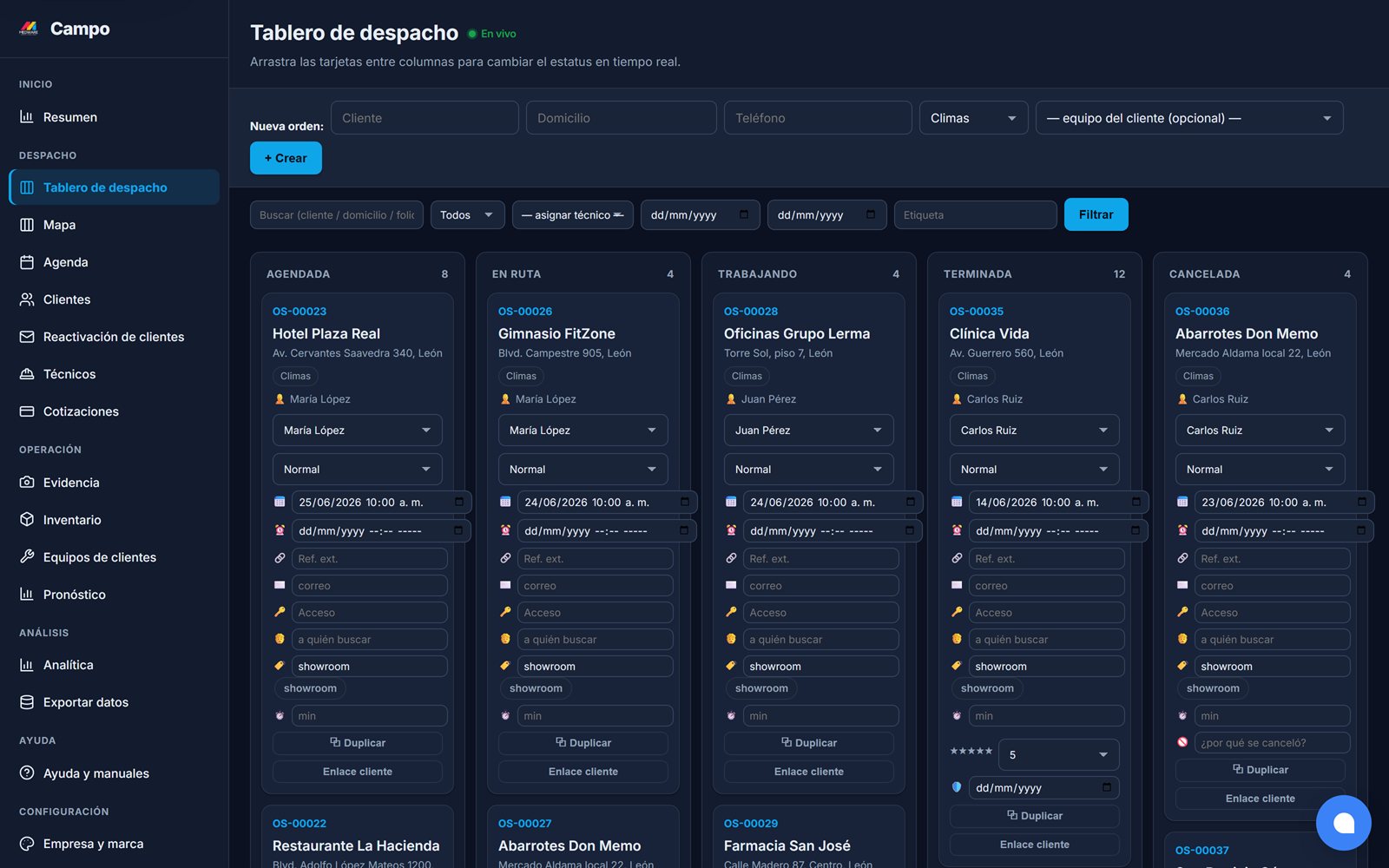Click the min field on Clínica Vida card
This screenshot has height=868, width=1389.
click(x=1046, y=716)
